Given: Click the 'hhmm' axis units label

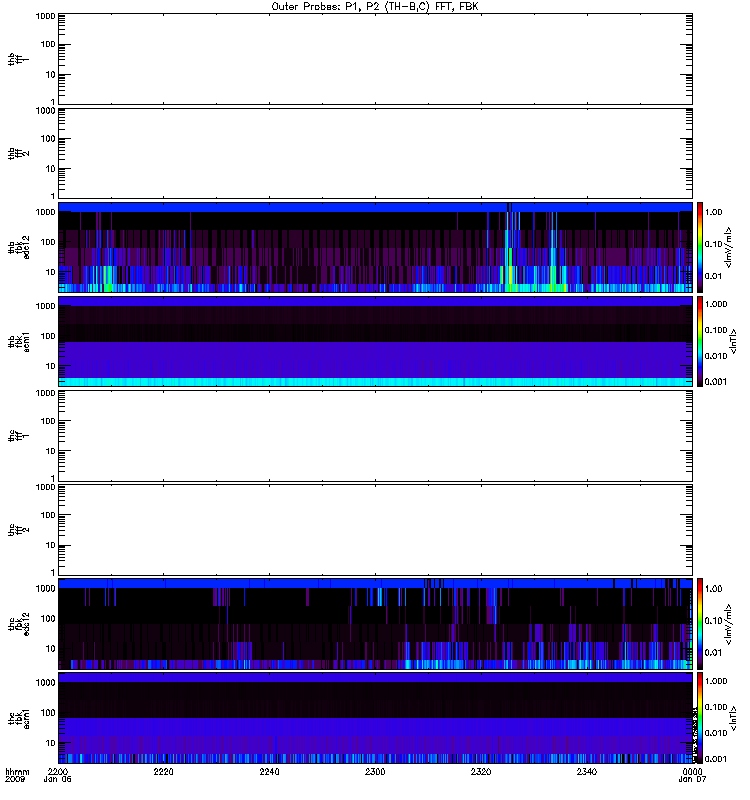Looking at the screenshot, I should tap(17, 772).
